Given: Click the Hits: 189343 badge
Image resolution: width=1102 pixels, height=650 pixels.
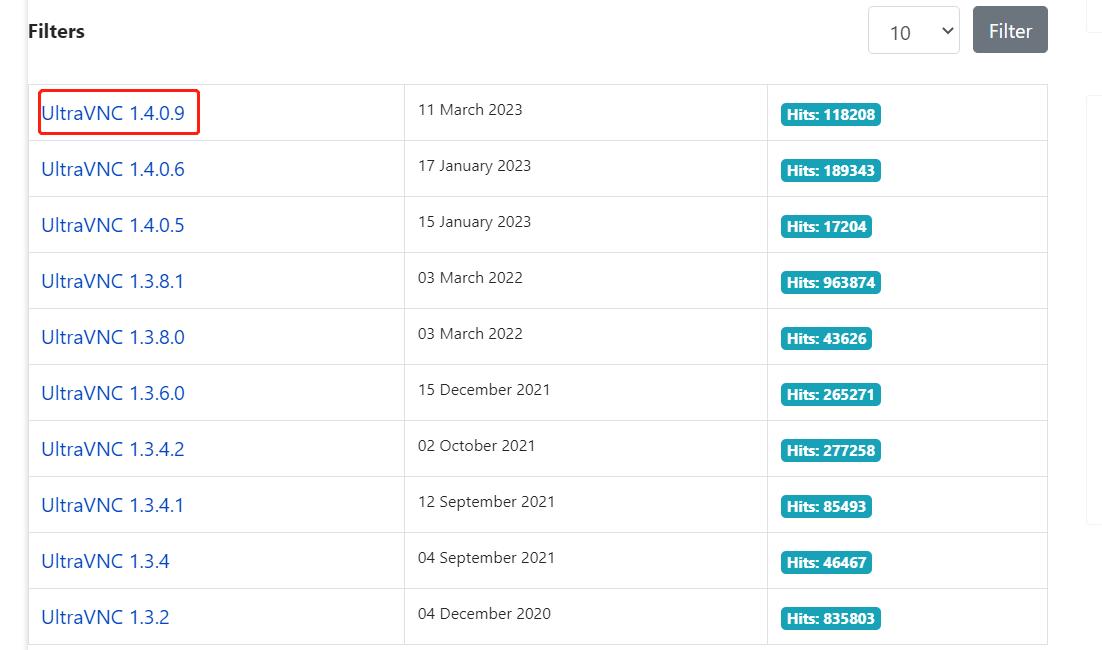Looking at the screenshot, I should (x=830, y=171).
